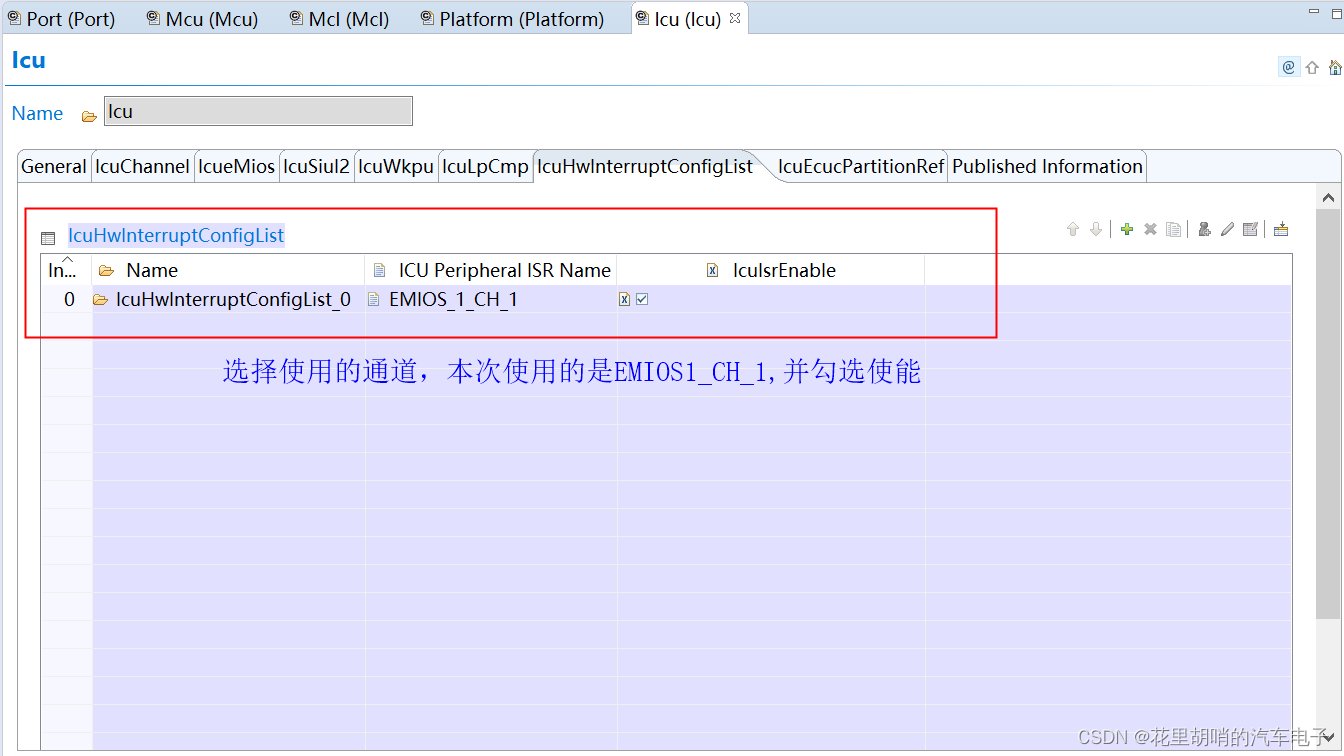
Task: Click the vertical scrollbar track
Action: click(x=1328, y=468)
